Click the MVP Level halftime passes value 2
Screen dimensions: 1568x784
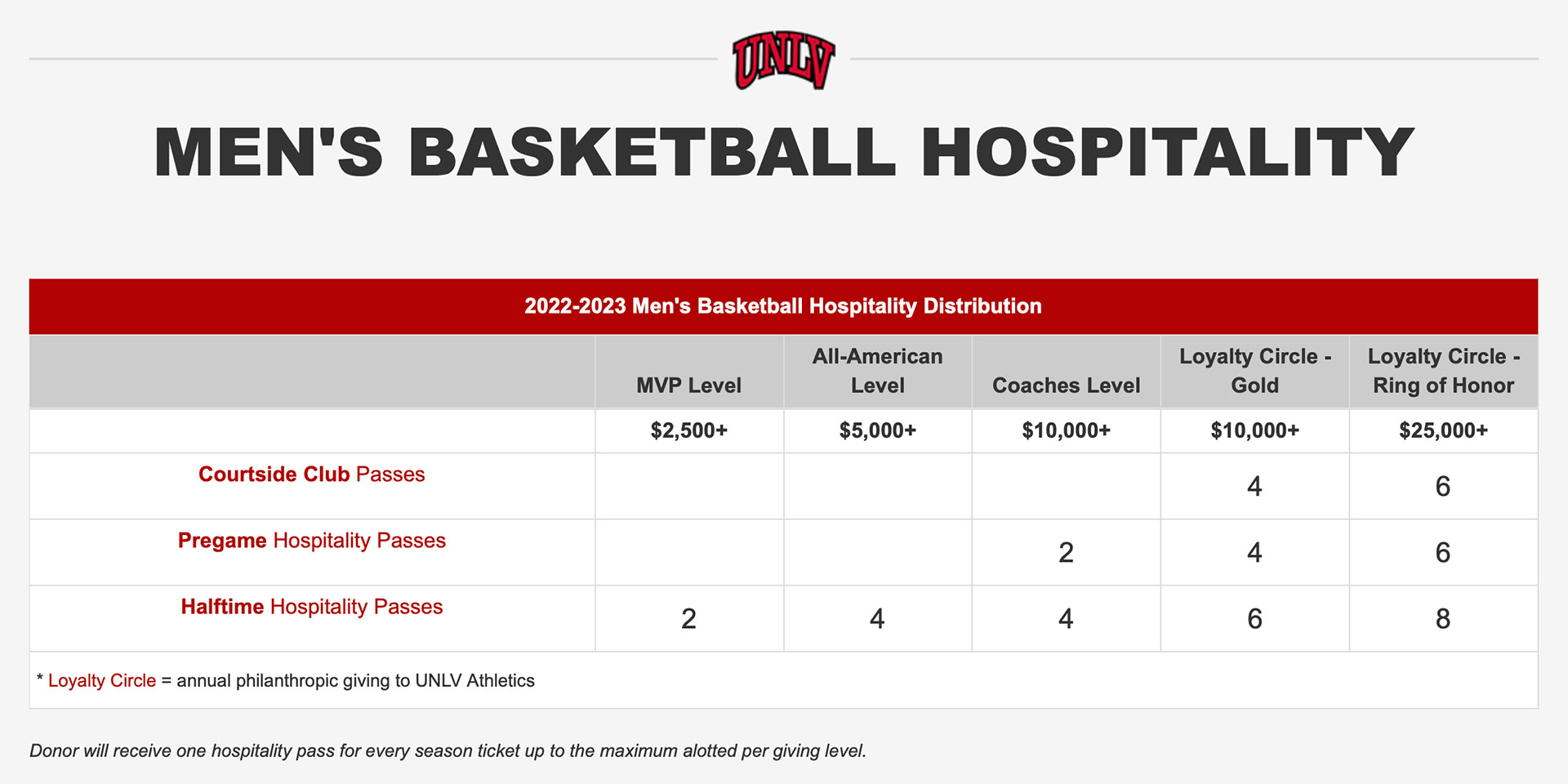(x=688, y=619)
